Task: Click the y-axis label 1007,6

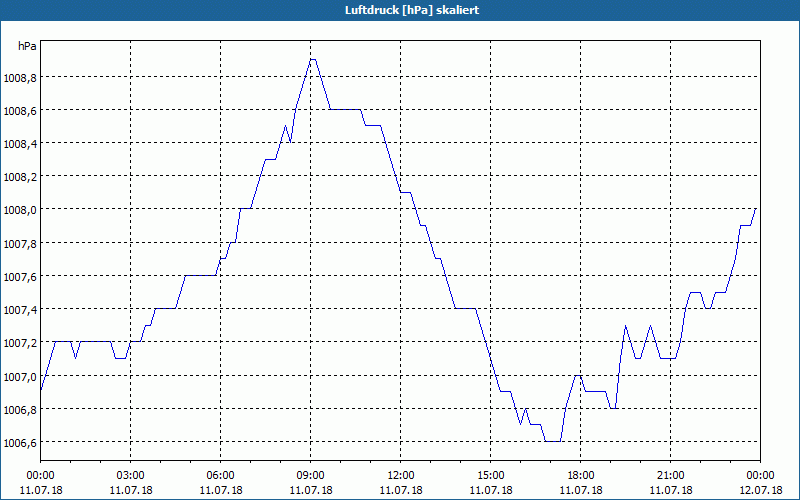Action: [20, 277]
